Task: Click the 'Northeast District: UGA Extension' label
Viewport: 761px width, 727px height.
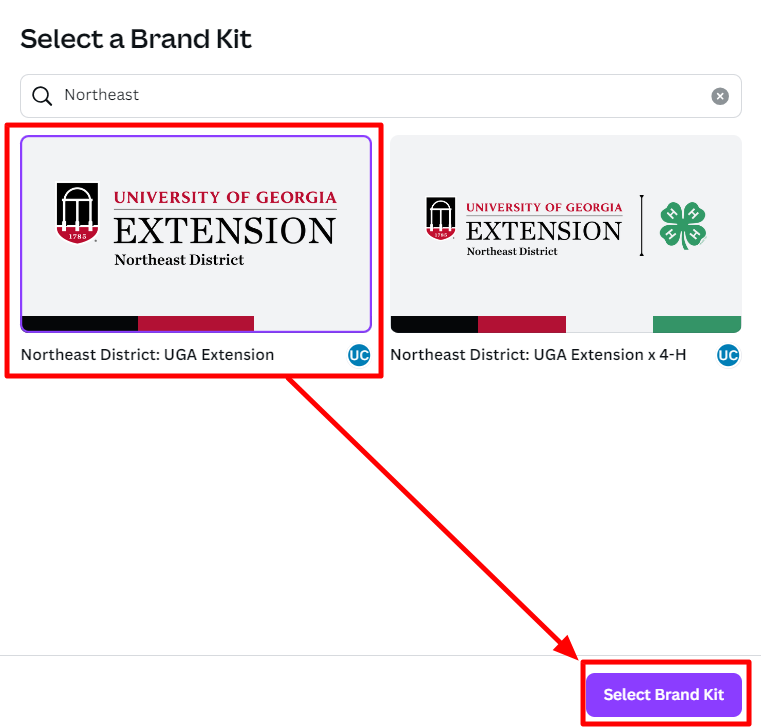Action: (148, 355)
